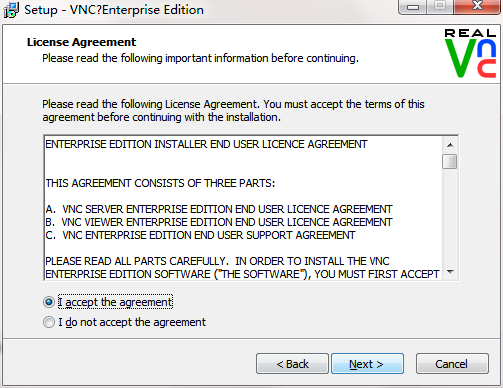Go back with the Back button
The height and width of the screenshot is (388, 503).
292,364
